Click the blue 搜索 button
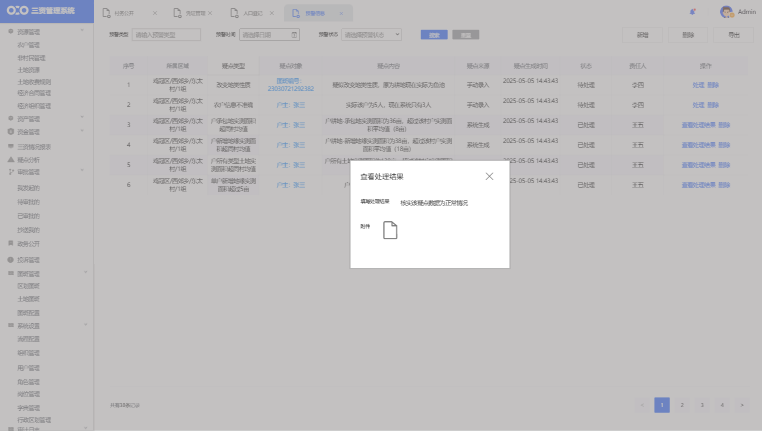This screenshot has width=762, height=431. click(434, 35)
